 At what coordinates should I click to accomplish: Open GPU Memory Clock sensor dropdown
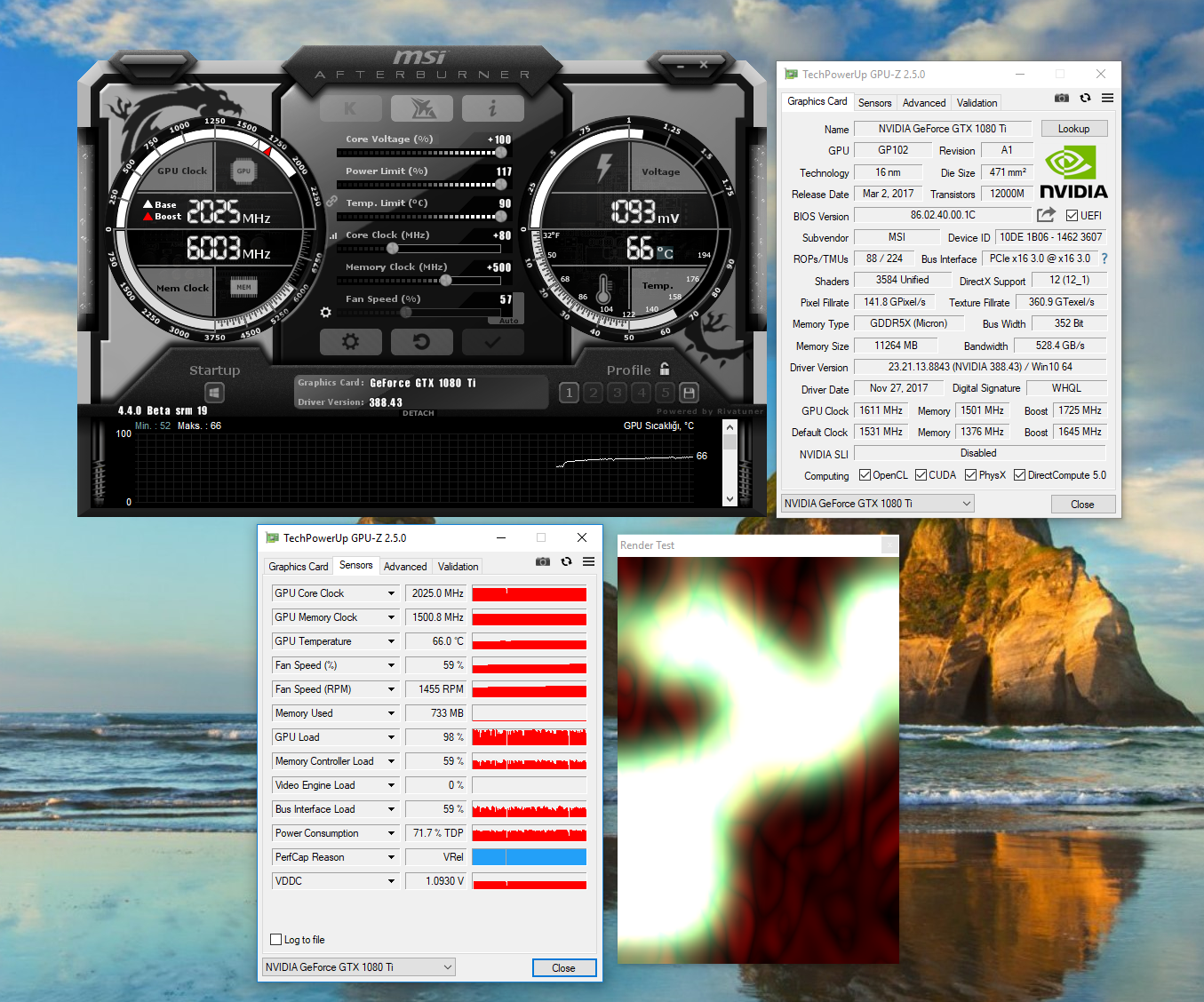click(391, 617)
